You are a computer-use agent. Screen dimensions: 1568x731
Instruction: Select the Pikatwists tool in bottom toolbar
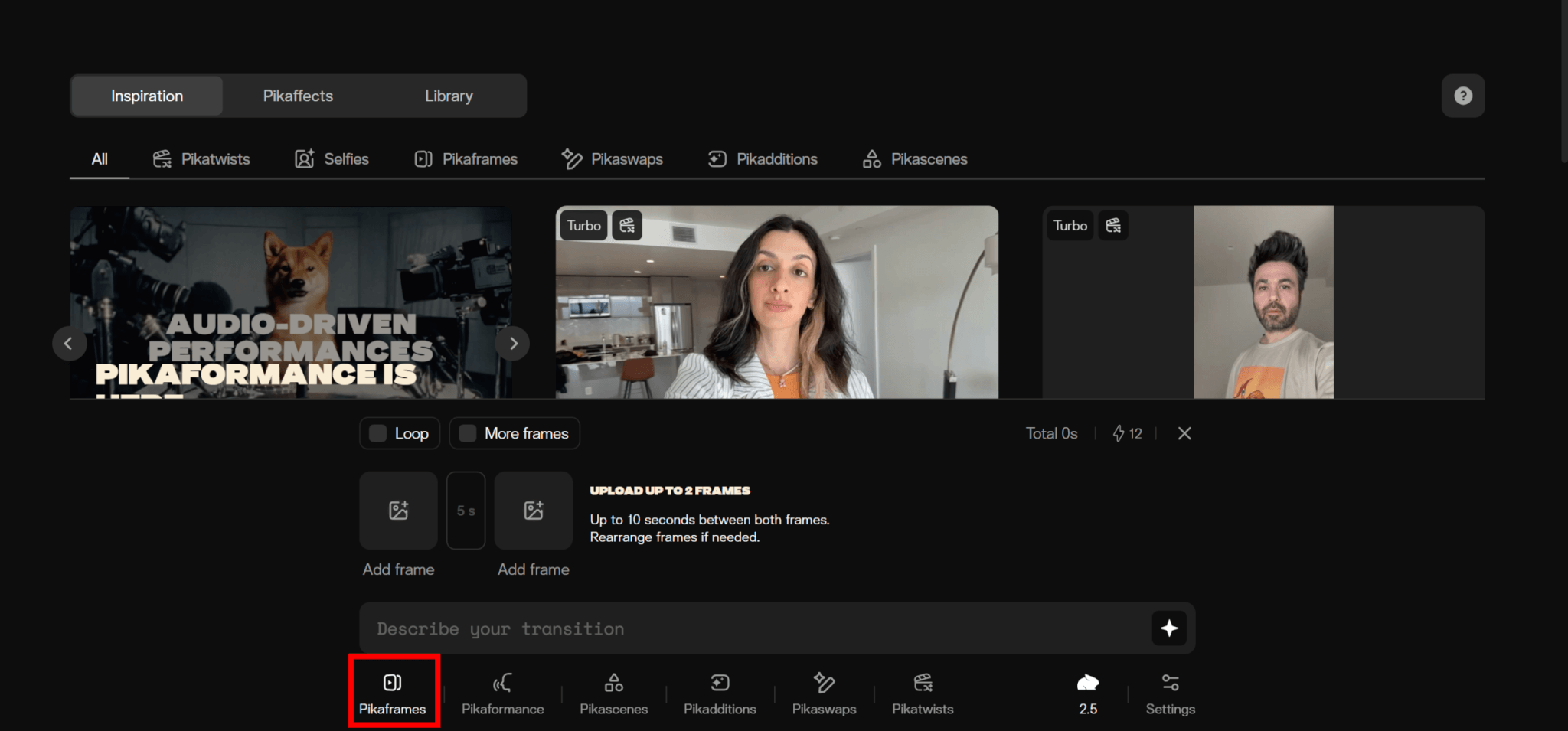click(x=922, y=693)
